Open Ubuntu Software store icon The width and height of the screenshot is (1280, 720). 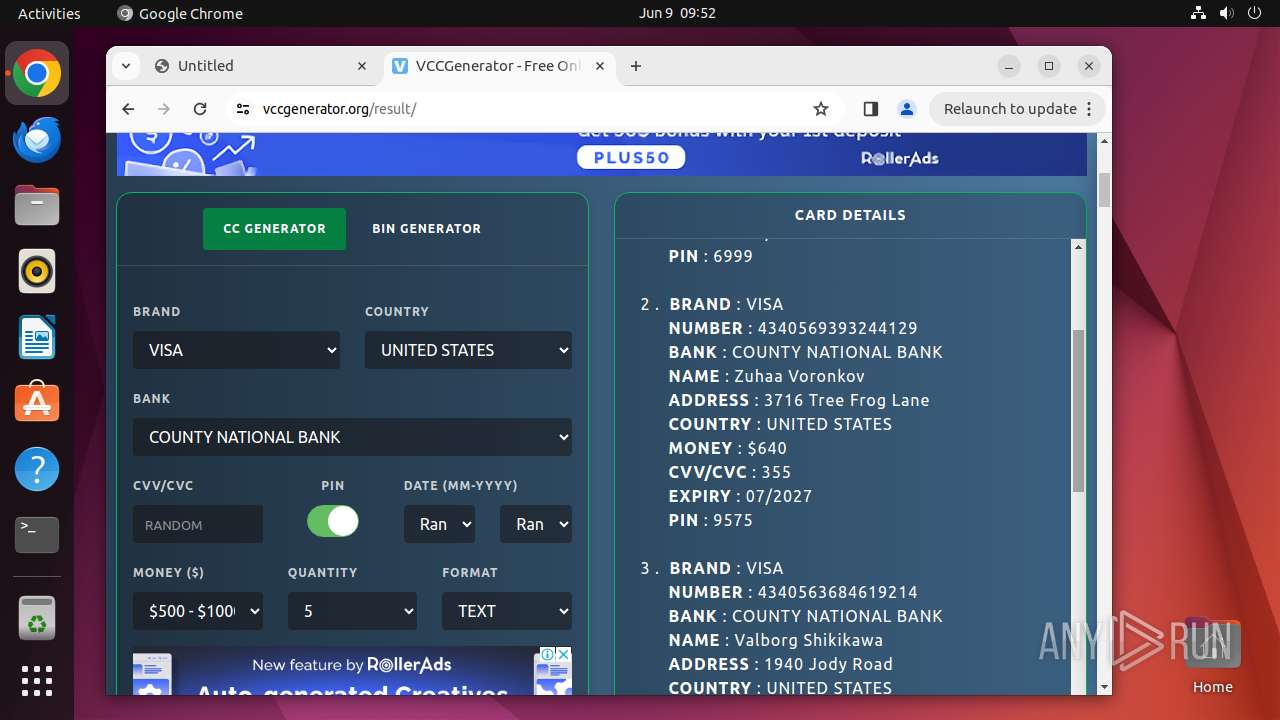[x=37, y=404]
